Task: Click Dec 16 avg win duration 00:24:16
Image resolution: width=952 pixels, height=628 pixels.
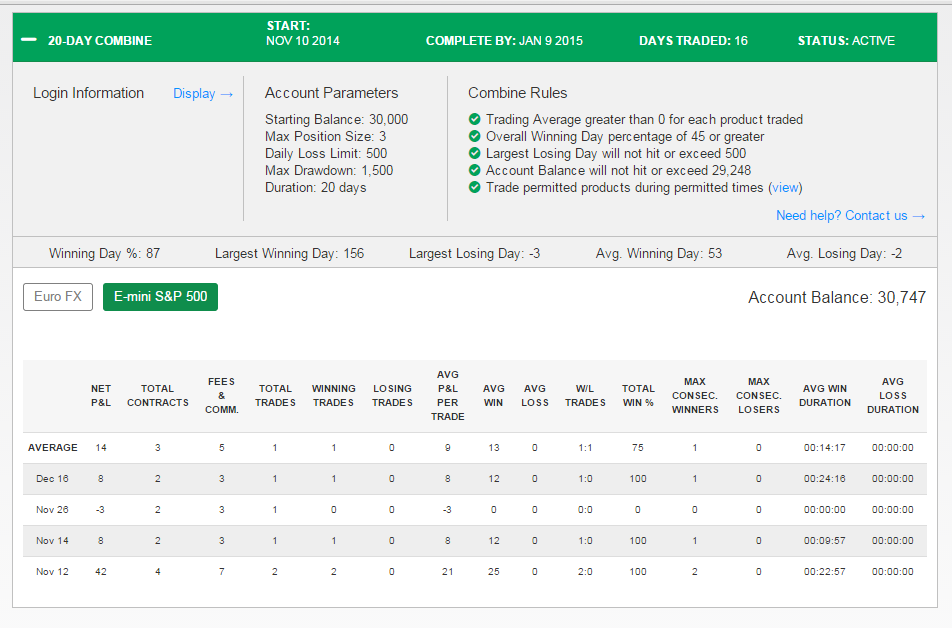Action: (824, 479)
